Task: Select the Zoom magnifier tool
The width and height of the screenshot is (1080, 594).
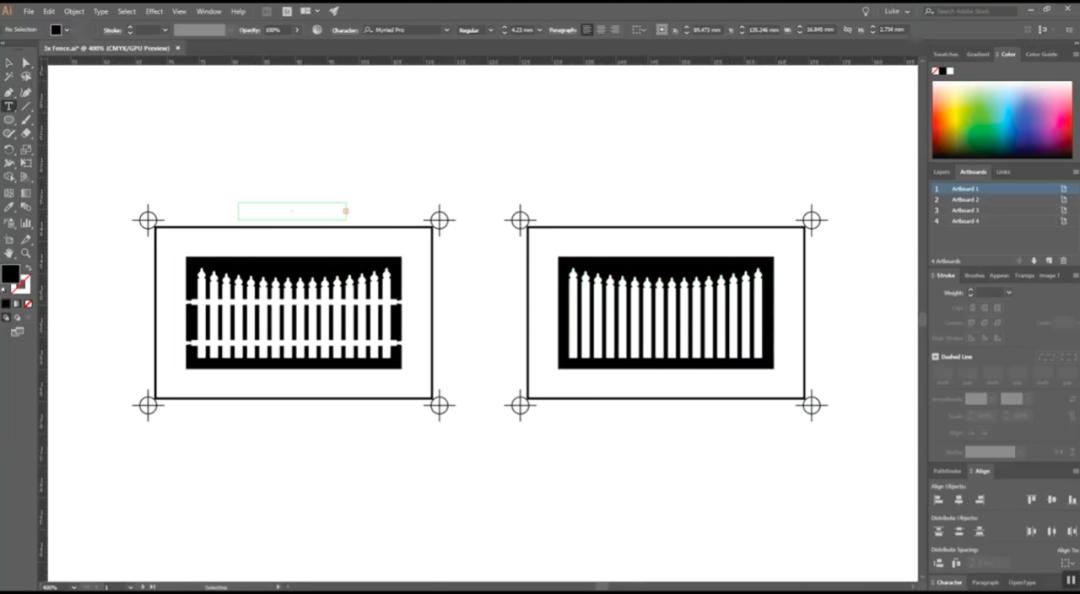Action: point(26,254)
